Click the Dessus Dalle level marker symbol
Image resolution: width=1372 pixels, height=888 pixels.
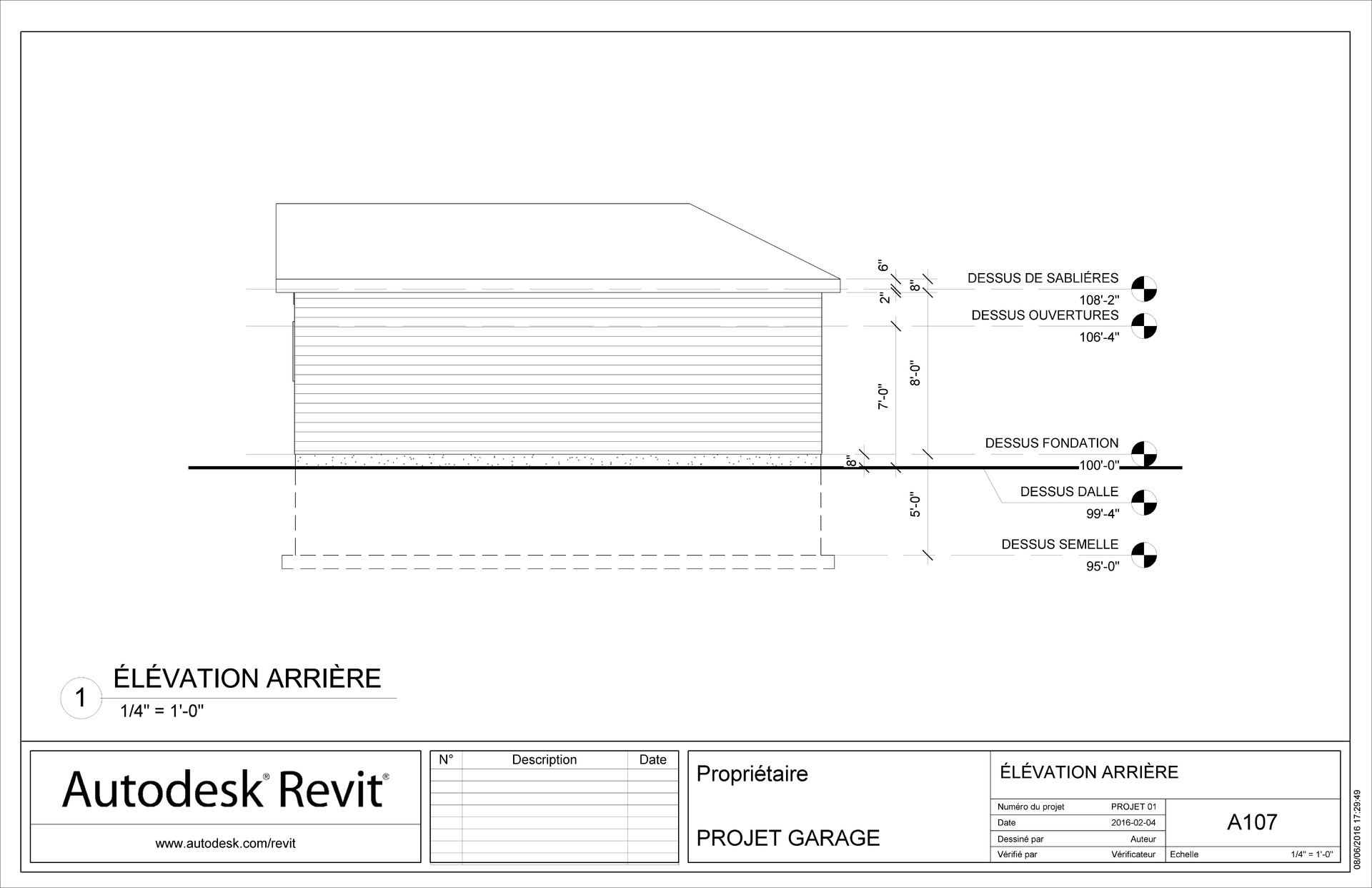(1144, 502)
